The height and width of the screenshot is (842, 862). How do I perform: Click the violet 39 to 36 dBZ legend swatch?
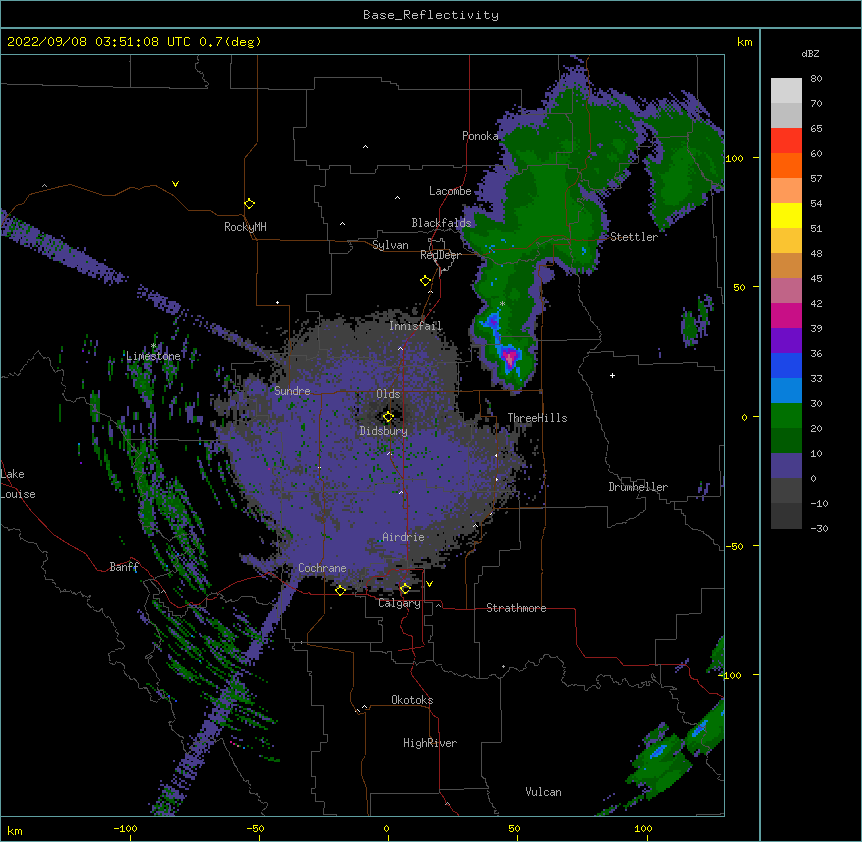(x=786, y=341)
